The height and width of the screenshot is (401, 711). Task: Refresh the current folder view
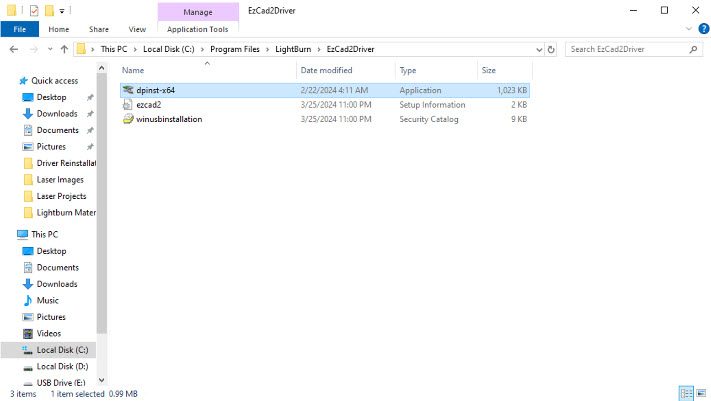point(551,49)
